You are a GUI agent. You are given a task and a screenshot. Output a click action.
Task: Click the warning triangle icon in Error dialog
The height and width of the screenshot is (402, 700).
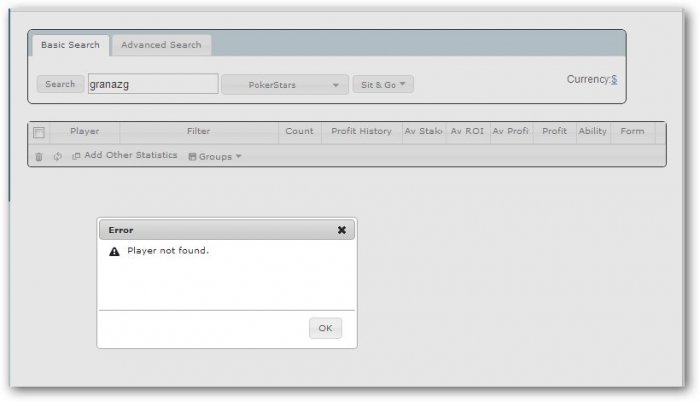114,251
